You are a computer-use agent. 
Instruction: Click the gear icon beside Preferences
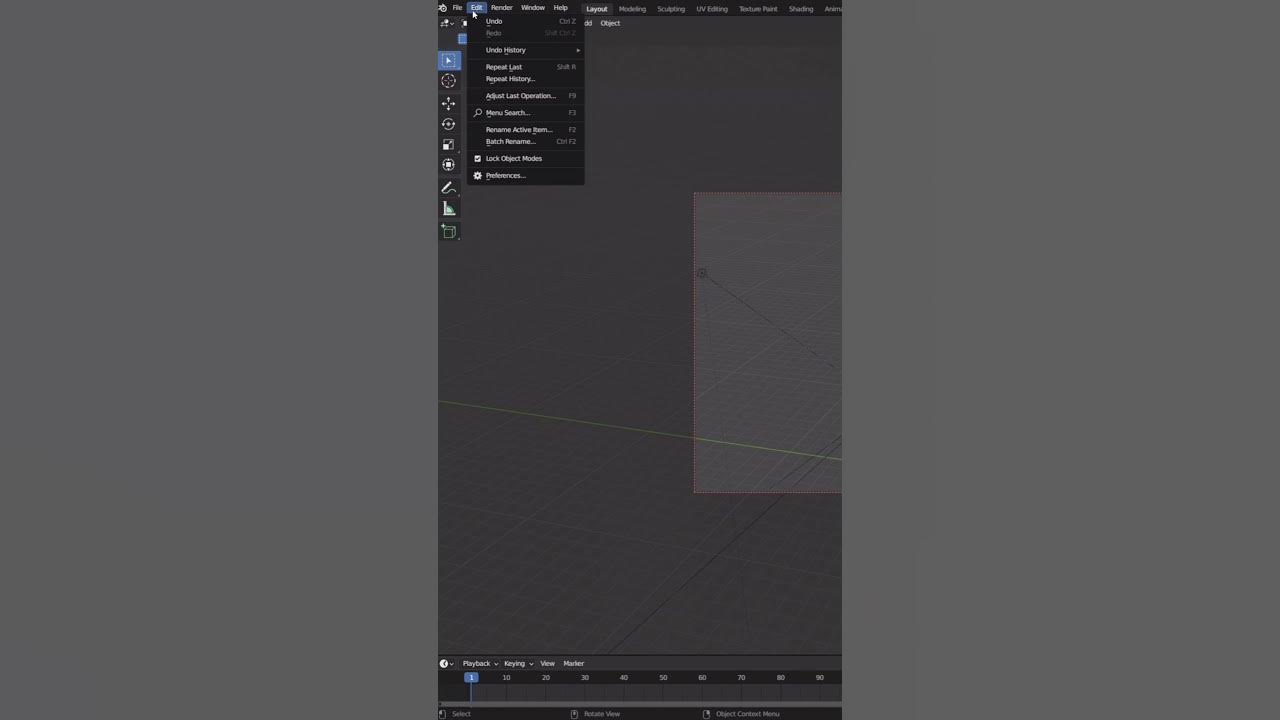[478, 176]
